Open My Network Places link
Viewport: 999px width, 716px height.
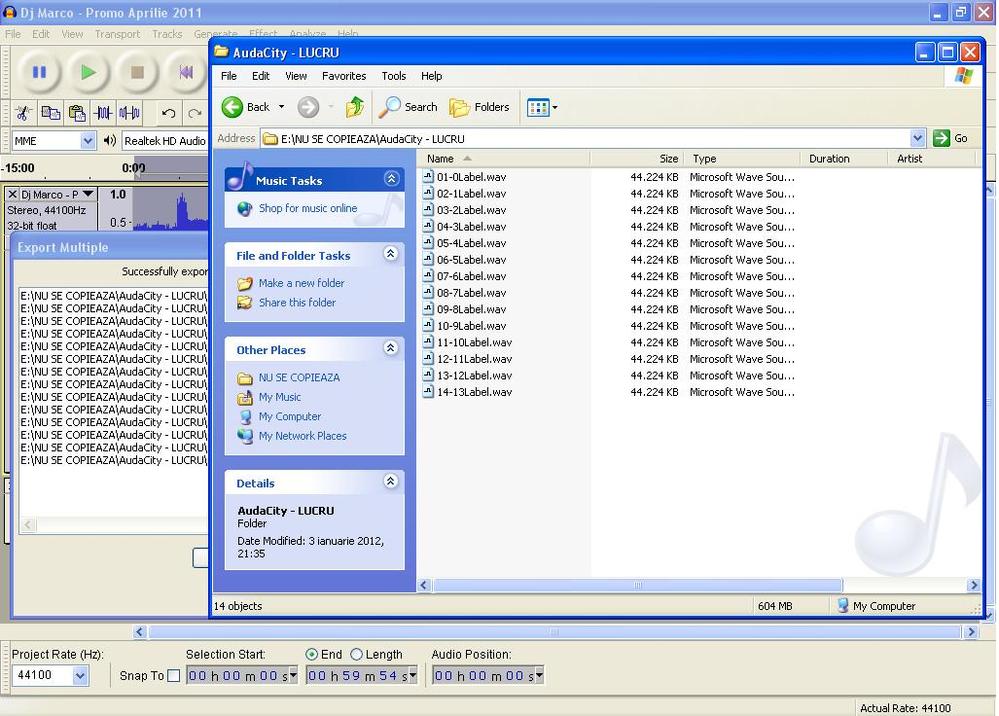point(303,436)
